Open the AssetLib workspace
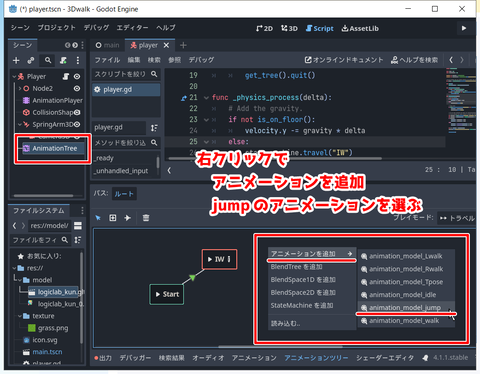480x374 pixels. [x=360, y=28]
